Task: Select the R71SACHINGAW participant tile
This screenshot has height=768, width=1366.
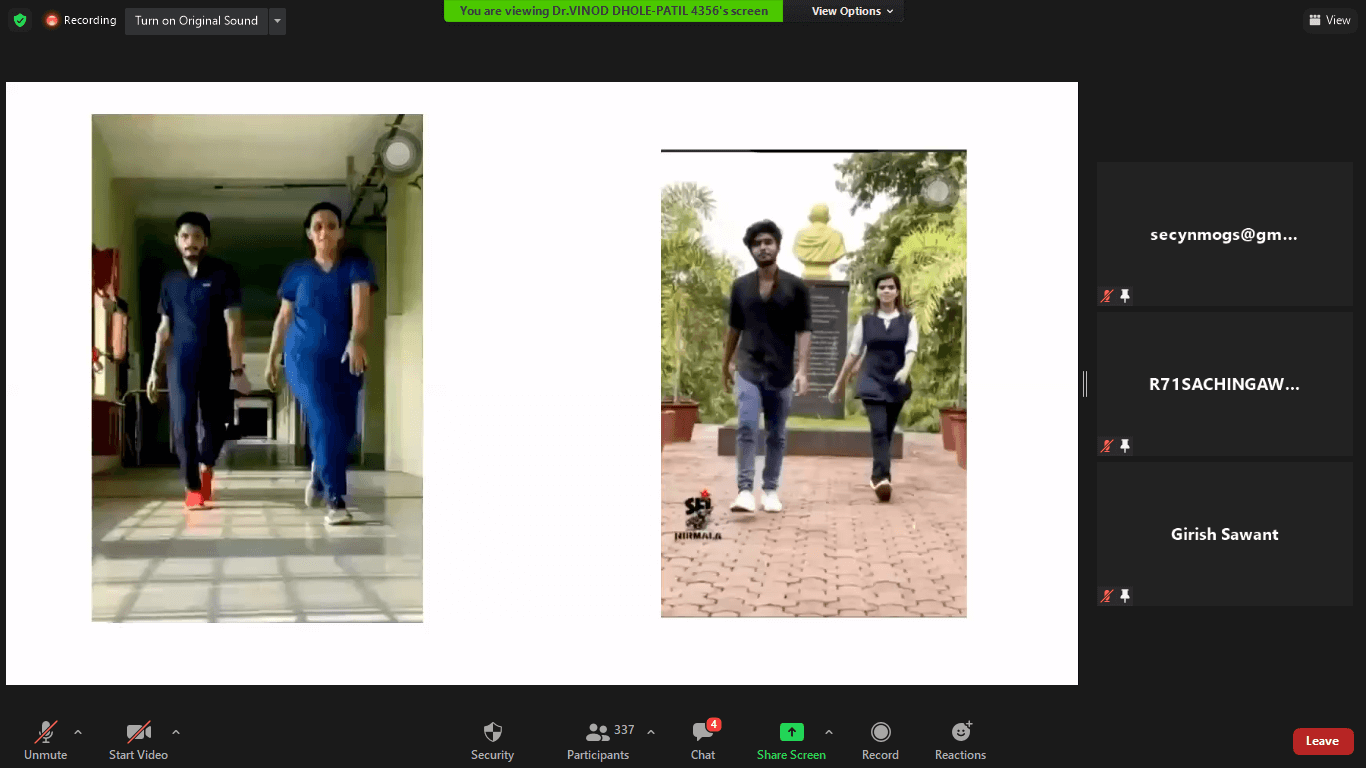Action: point(1224,384)
